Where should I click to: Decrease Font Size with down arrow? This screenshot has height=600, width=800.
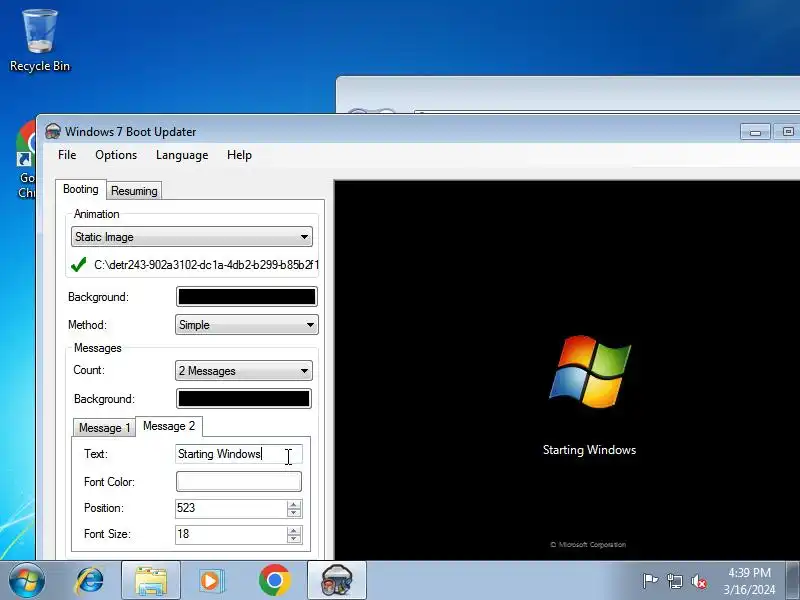(294, 539)
